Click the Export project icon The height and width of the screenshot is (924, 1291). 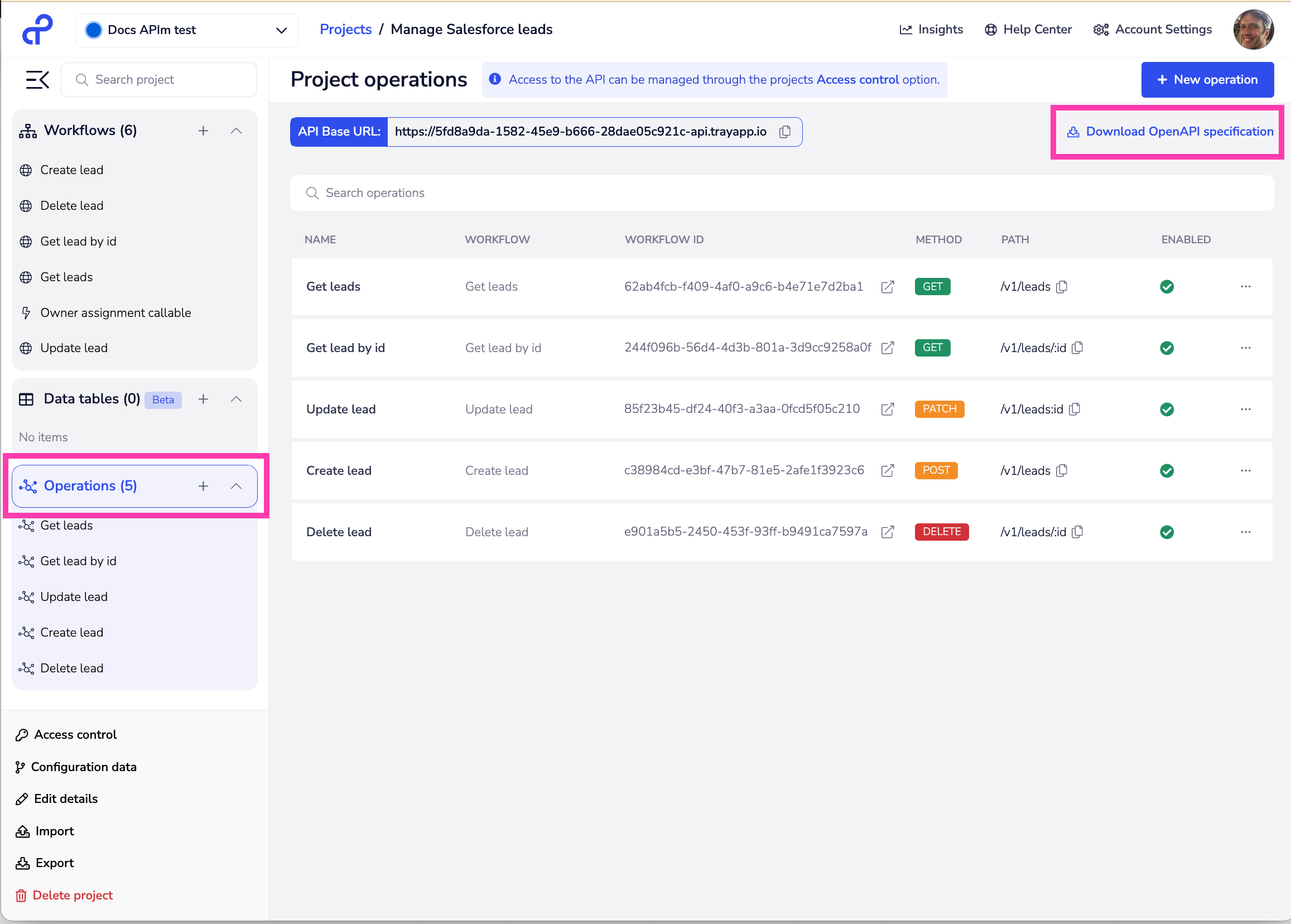tap(22, 863)
